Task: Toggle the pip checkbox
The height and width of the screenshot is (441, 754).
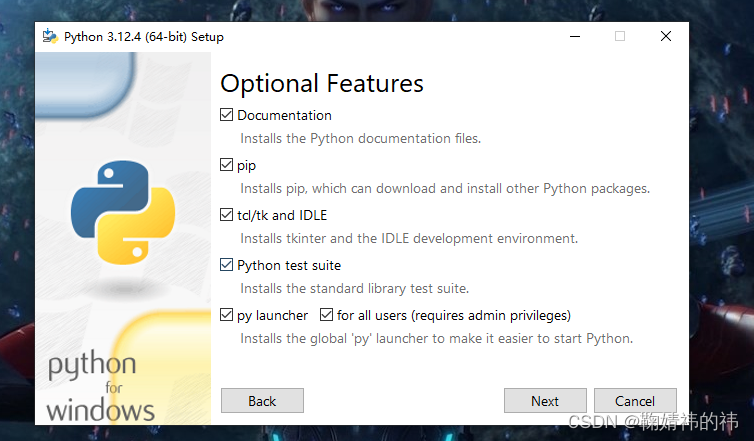Action: click(226, 165)
